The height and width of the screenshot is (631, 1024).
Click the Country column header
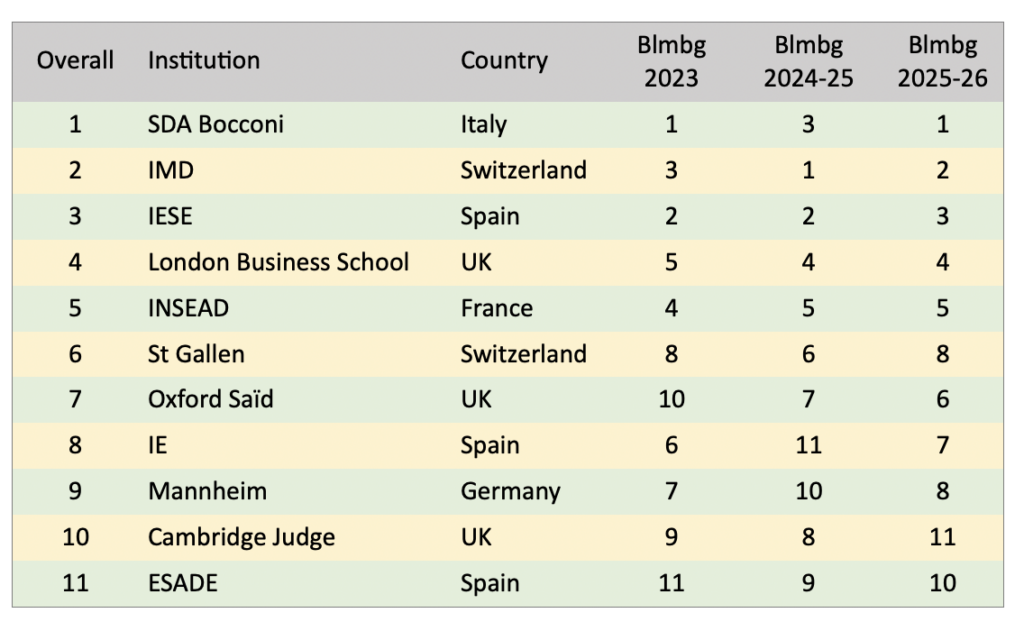point(504,60)
